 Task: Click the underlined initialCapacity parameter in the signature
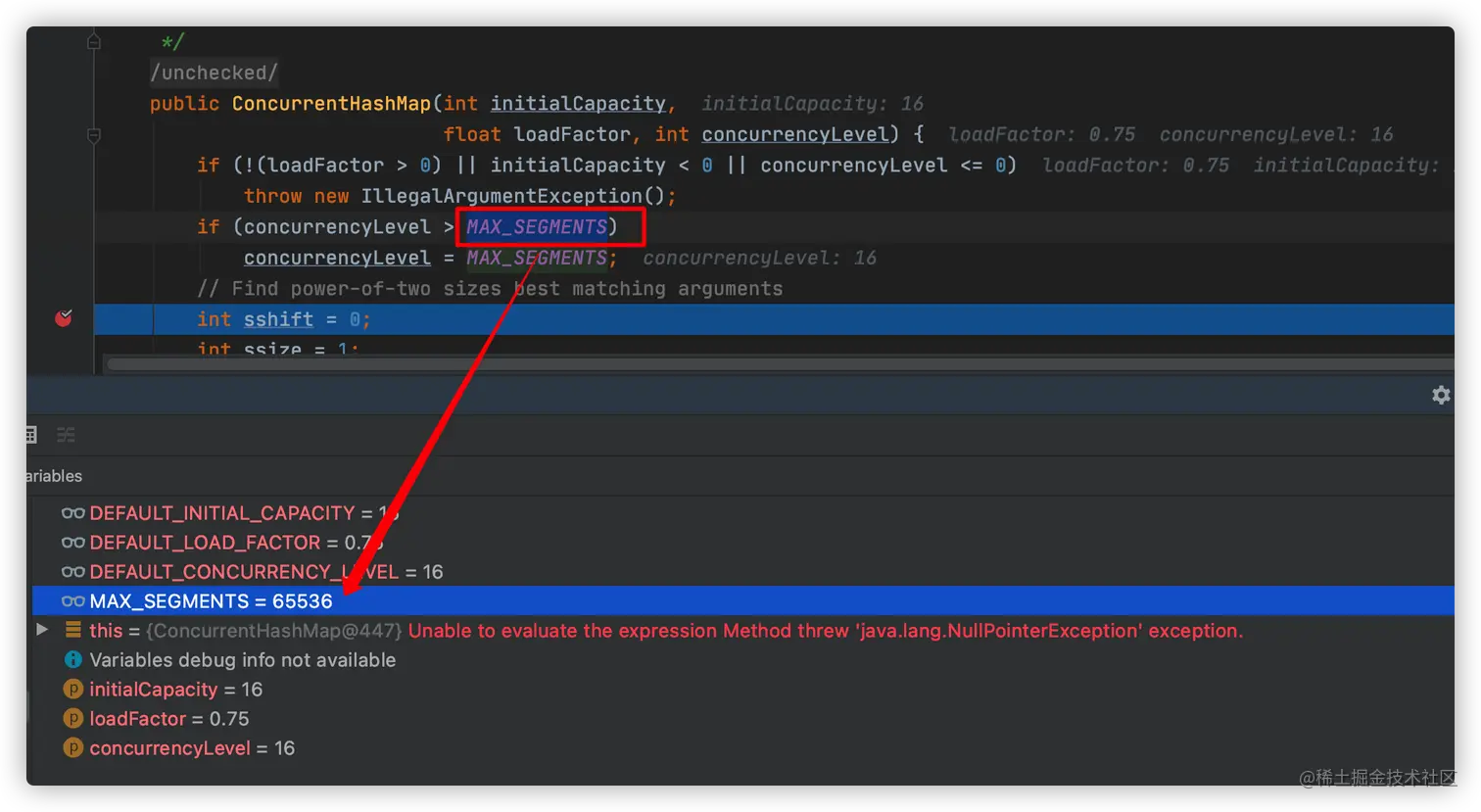pos(578,104)
